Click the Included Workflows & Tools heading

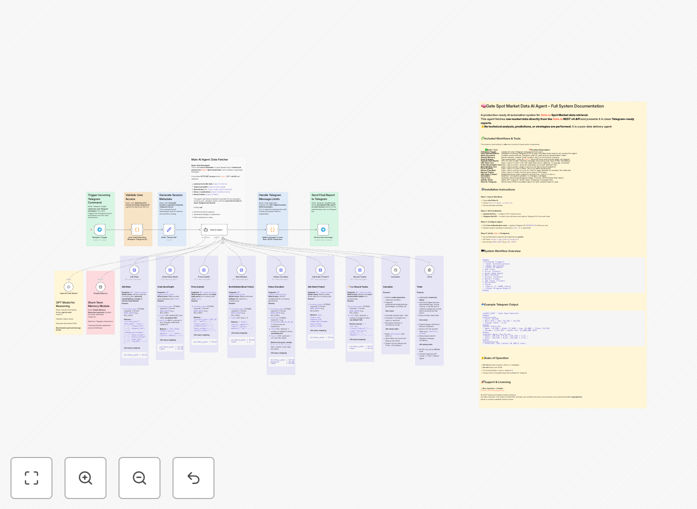pyautogui.click(x=502, y=139)
